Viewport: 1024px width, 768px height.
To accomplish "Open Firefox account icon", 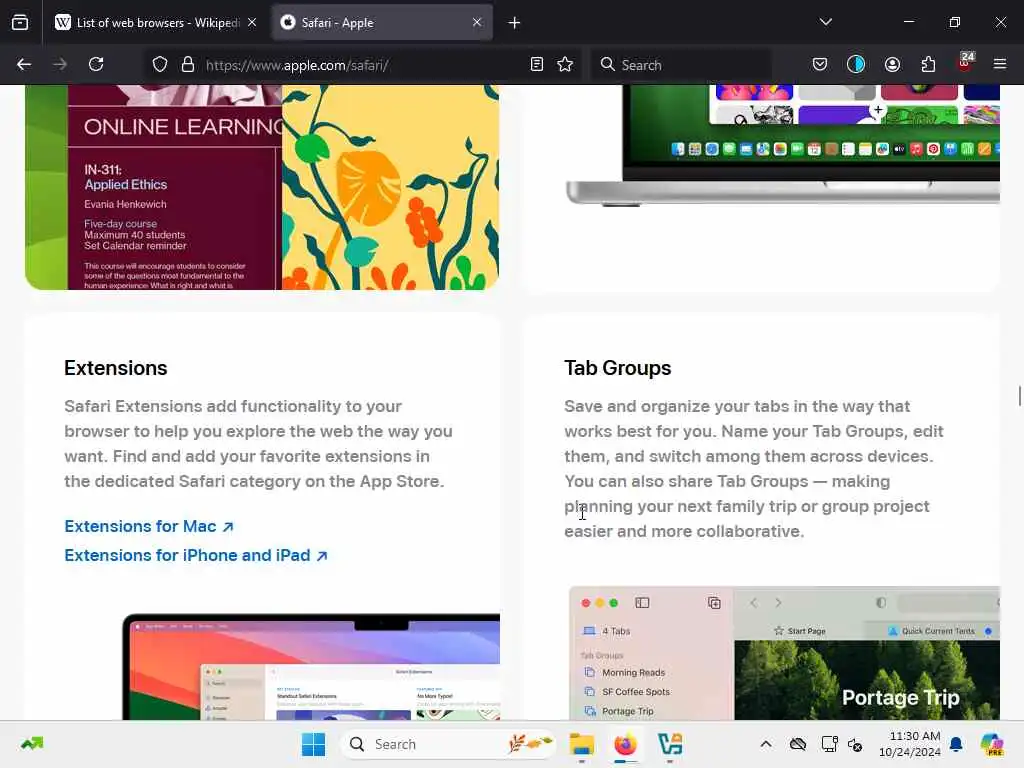I will coord(892,64).
